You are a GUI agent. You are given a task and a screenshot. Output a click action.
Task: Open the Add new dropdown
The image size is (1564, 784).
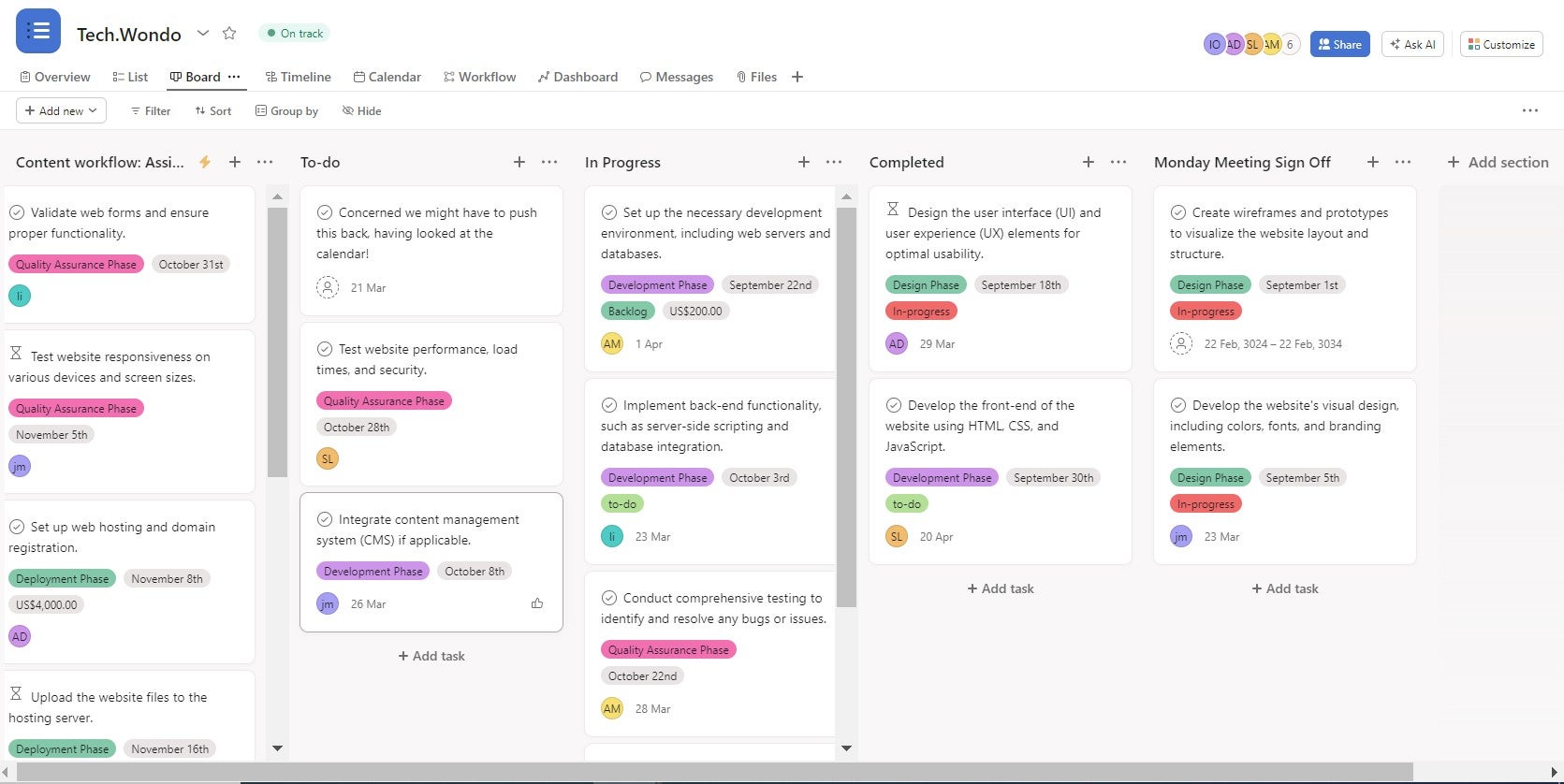click(61, 110)
